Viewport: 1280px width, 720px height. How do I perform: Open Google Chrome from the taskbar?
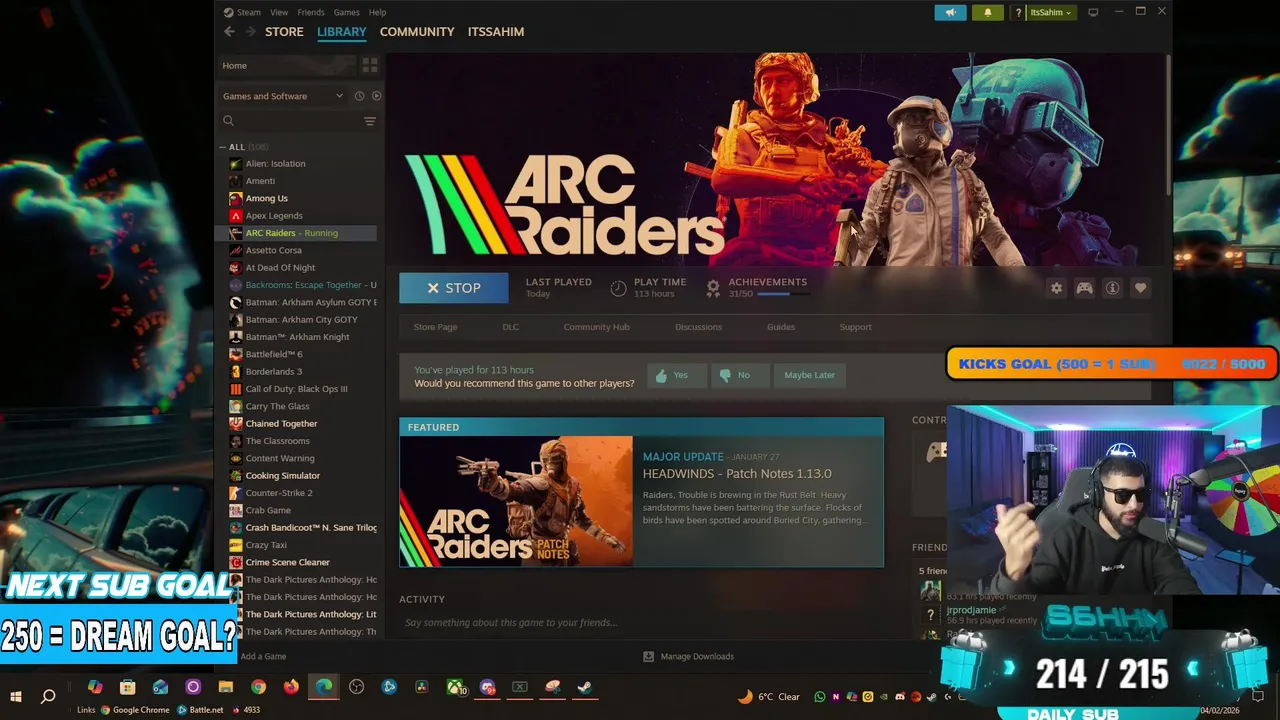point(258,687)
